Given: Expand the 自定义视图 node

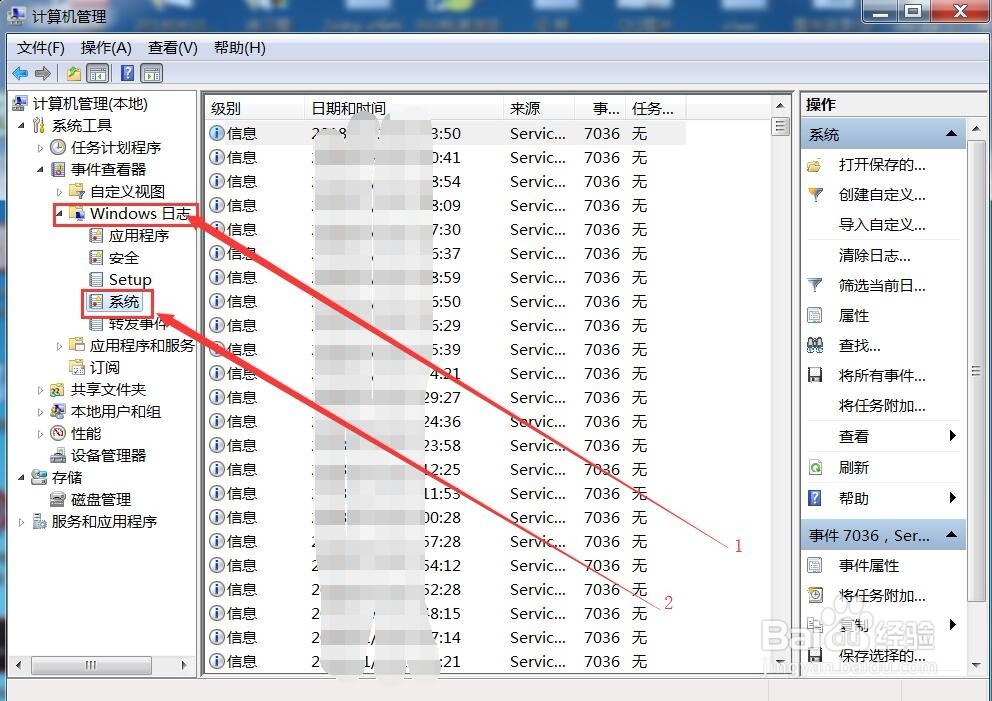Looking at the screenshot, I should [59, 192].
